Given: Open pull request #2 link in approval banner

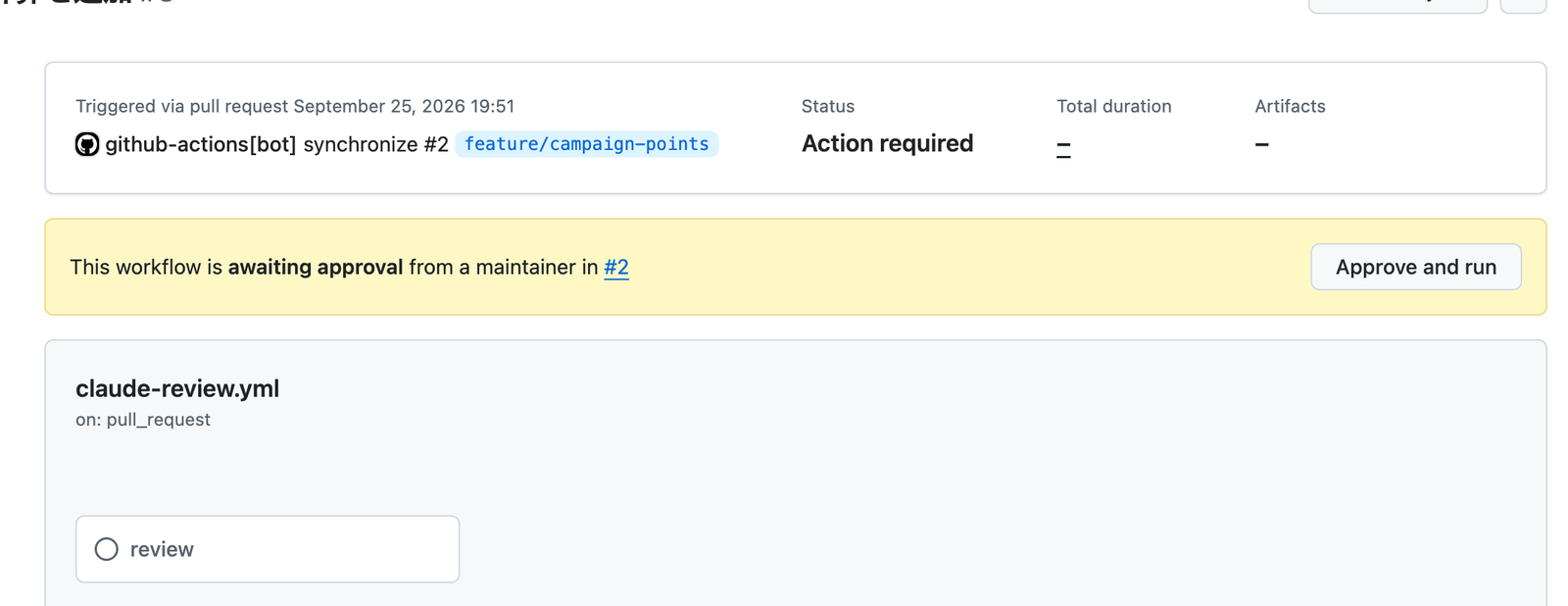Looking at the screenshot, I should (x=616, y=267).
